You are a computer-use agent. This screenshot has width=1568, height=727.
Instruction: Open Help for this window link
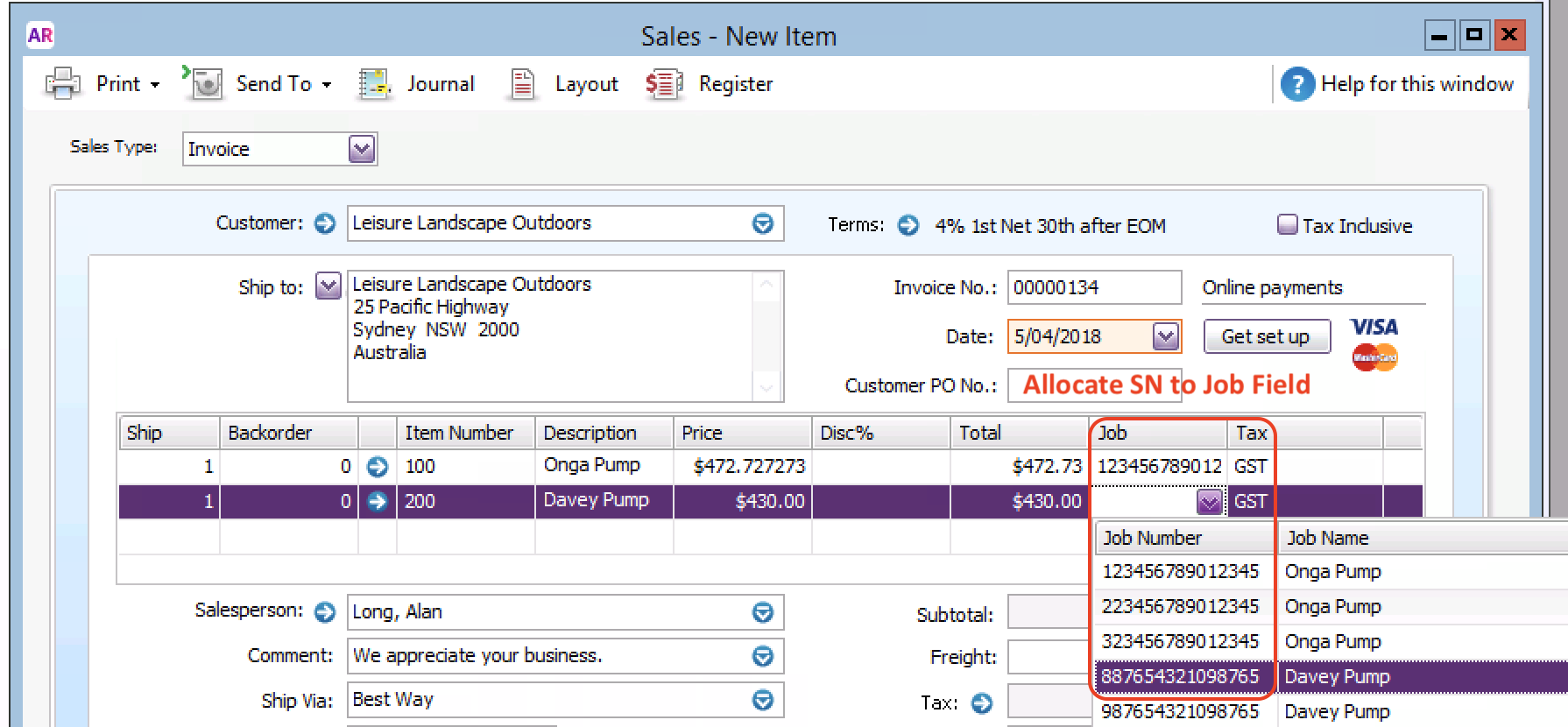coord(1416,84)
